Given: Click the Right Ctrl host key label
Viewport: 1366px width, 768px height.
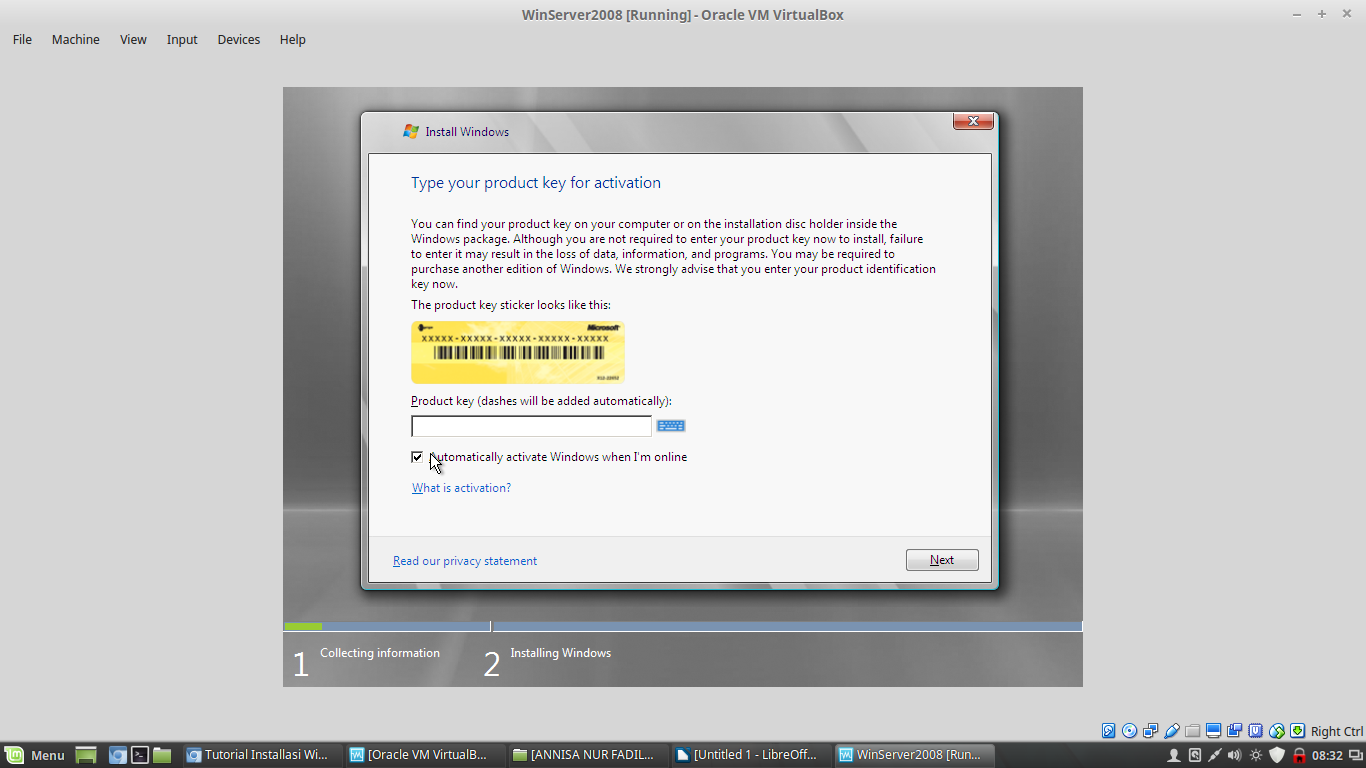Looking at the screenshot, I should 1337,731.
